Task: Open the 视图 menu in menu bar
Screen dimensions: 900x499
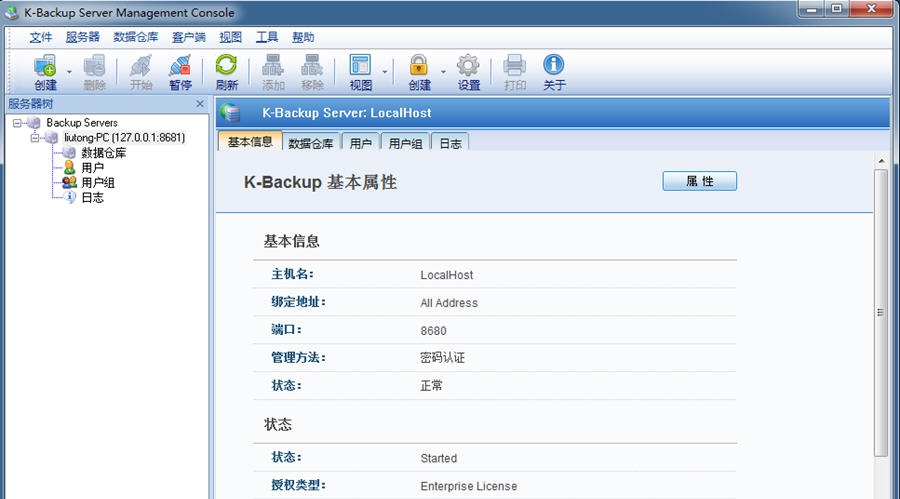Action: pos(231,37)
